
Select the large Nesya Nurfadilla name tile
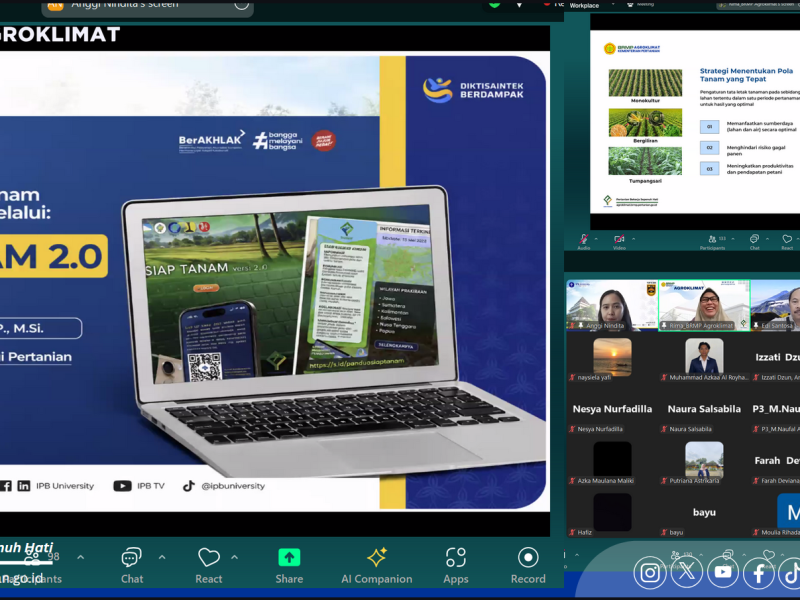click(612, 409)
